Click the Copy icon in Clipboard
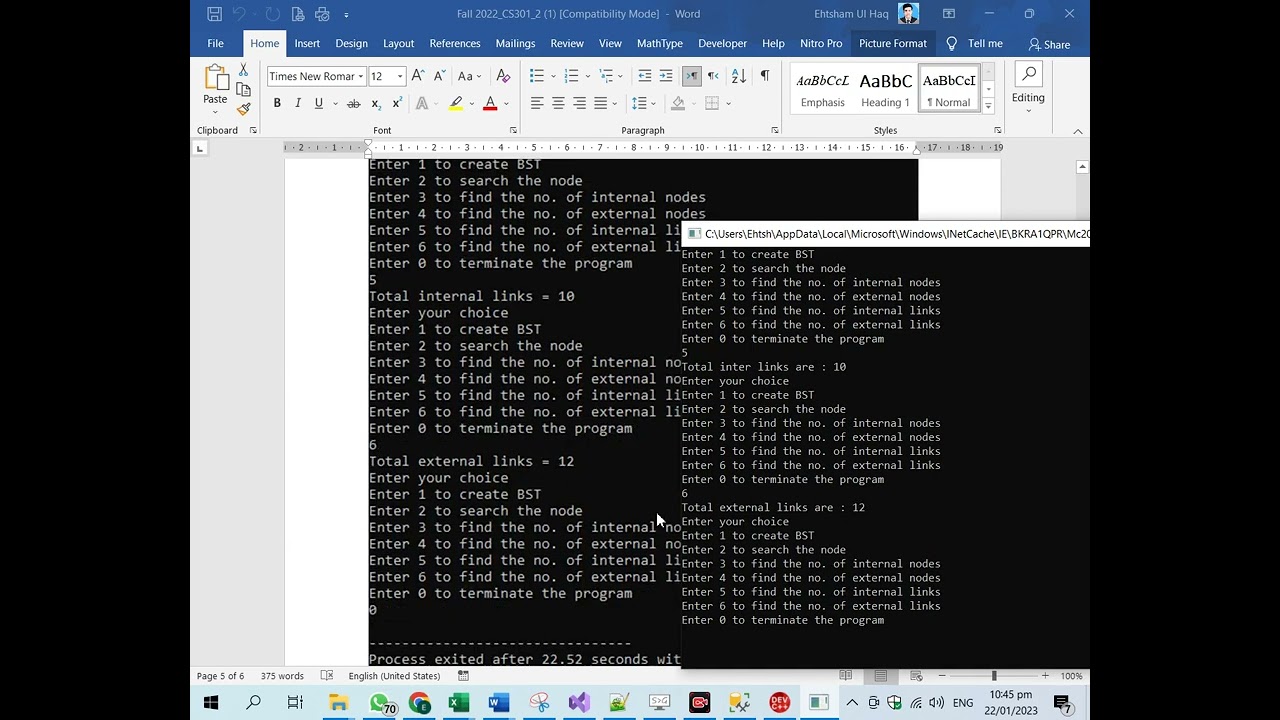 pyautogui.click(x=243, y=90)
